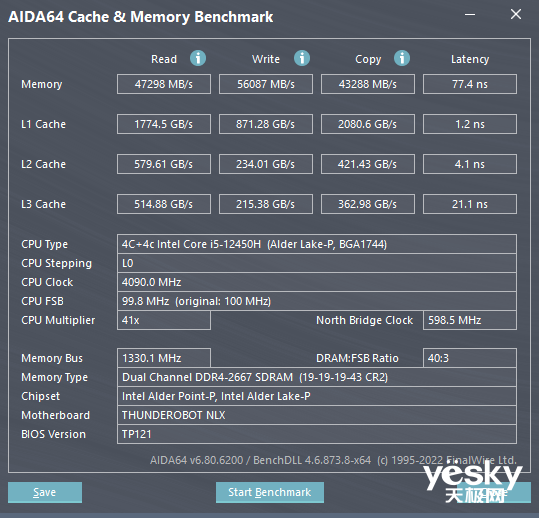Click the Copy info icon

(x=402, y=58)
